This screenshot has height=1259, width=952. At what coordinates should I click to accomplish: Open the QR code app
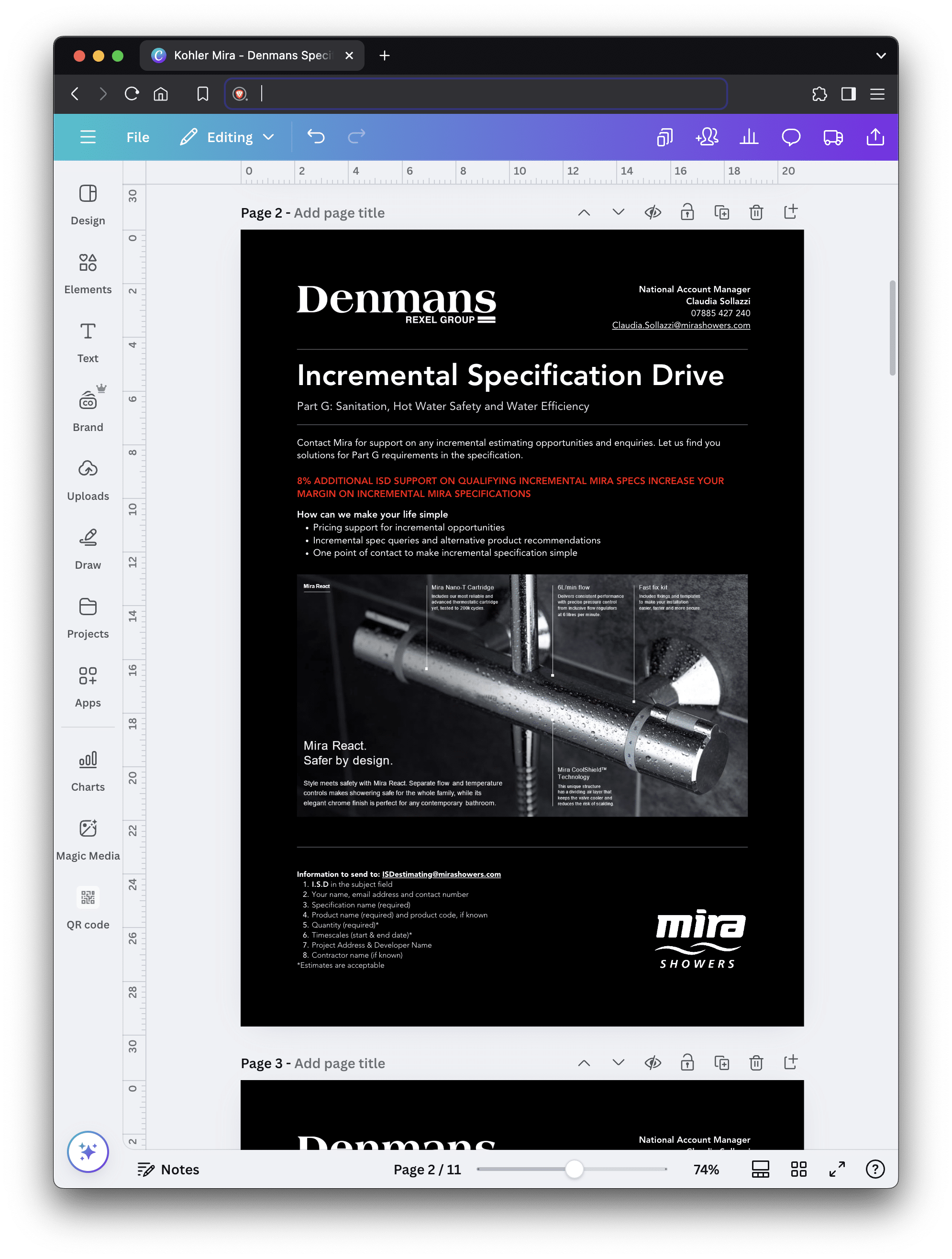[88, 909]
